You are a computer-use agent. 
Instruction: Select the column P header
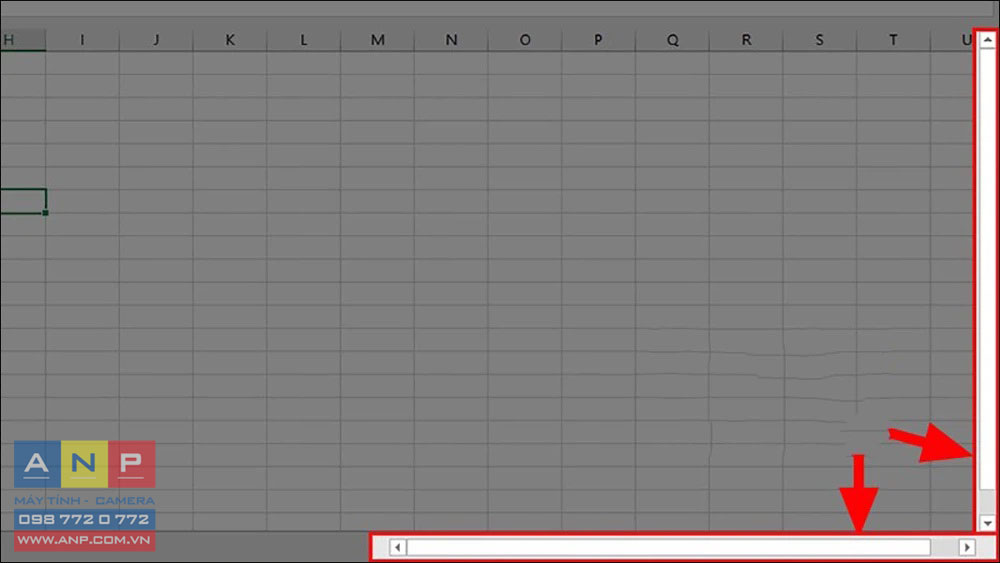(598, 40)
